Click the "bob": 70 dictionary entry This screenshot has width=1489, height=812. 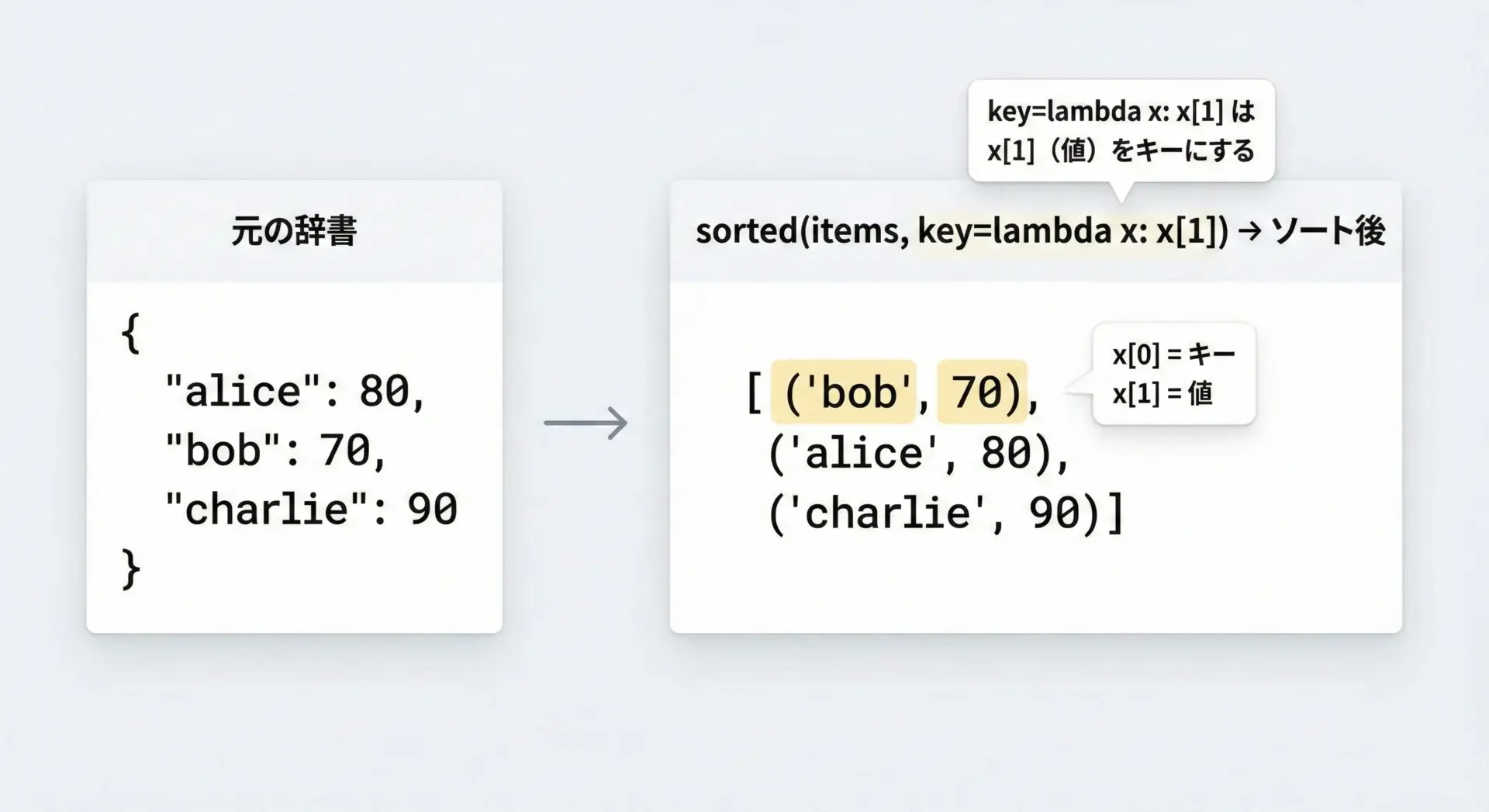275,450
